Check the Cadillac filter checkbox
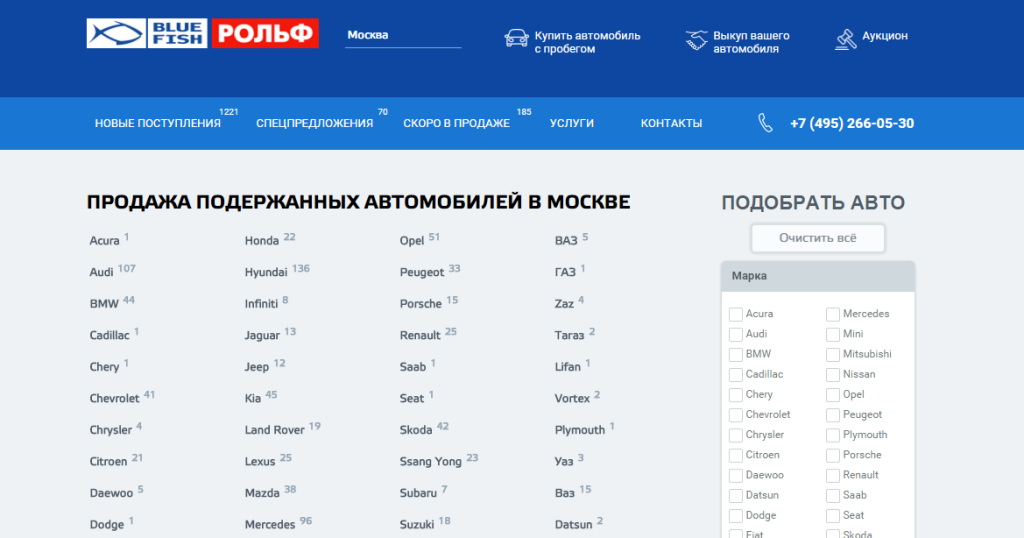The height and width of the screenshot is (538, 1024). 735,375
